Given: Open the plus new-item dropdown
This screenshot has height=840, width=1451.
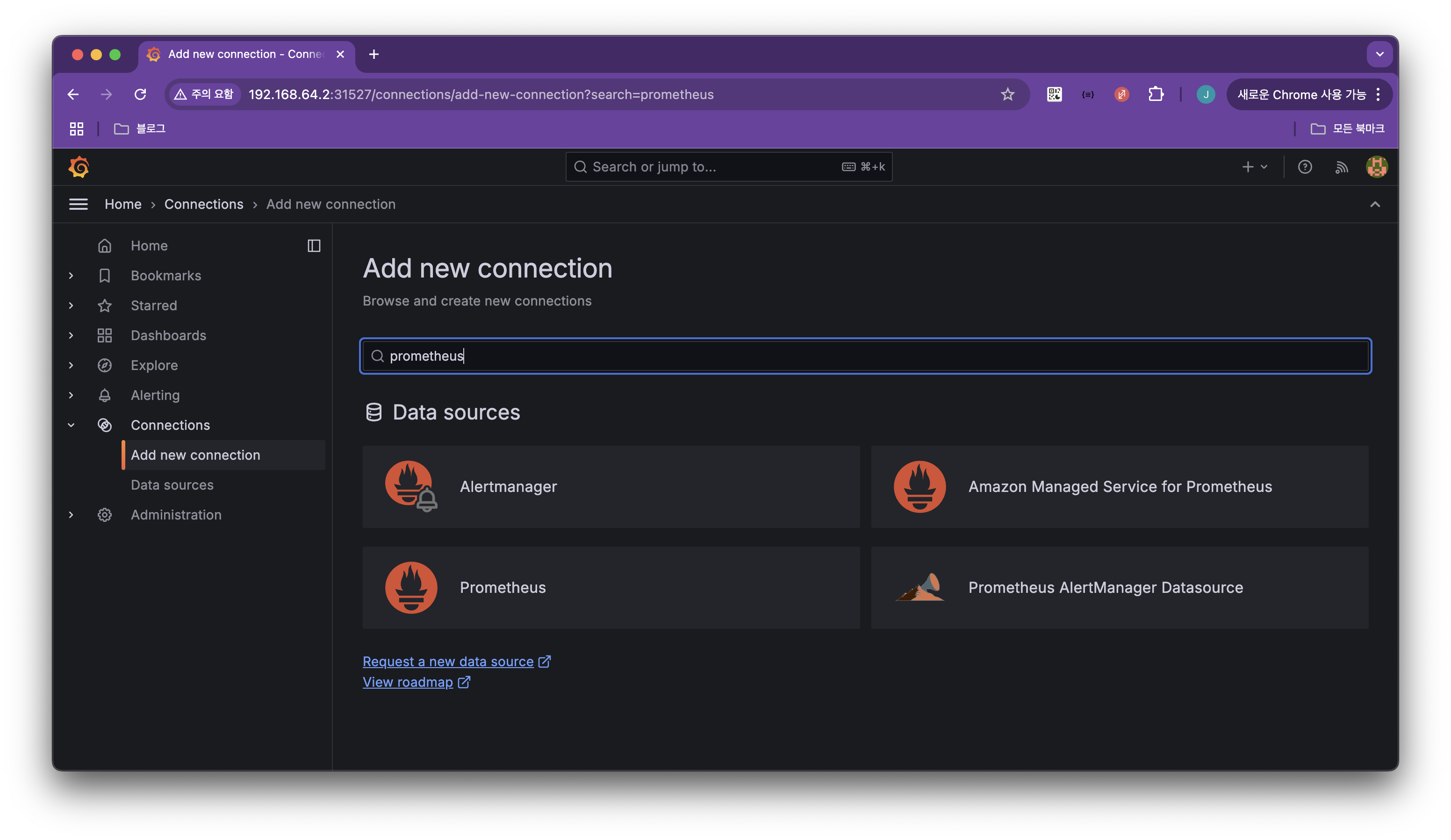Looking at the screenshot, I should coord(1255,167).
